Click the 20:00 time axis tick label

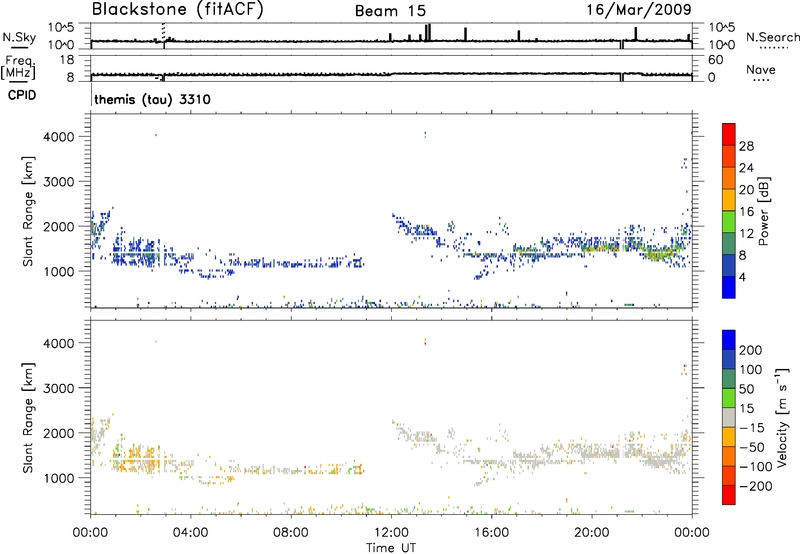pyautogui.click(x=592, y=533)
